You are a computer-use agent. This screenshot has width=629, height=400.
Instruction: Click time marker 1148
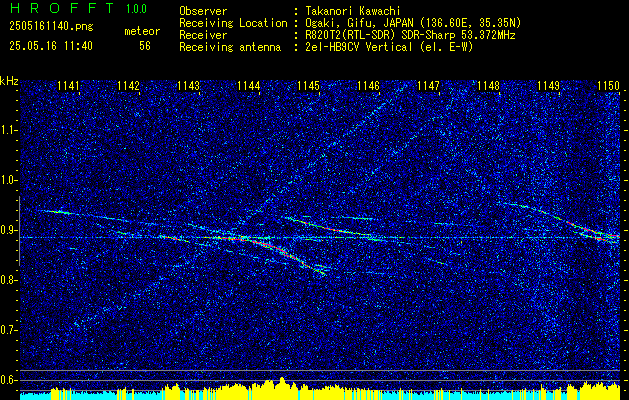tap(489, 85)
